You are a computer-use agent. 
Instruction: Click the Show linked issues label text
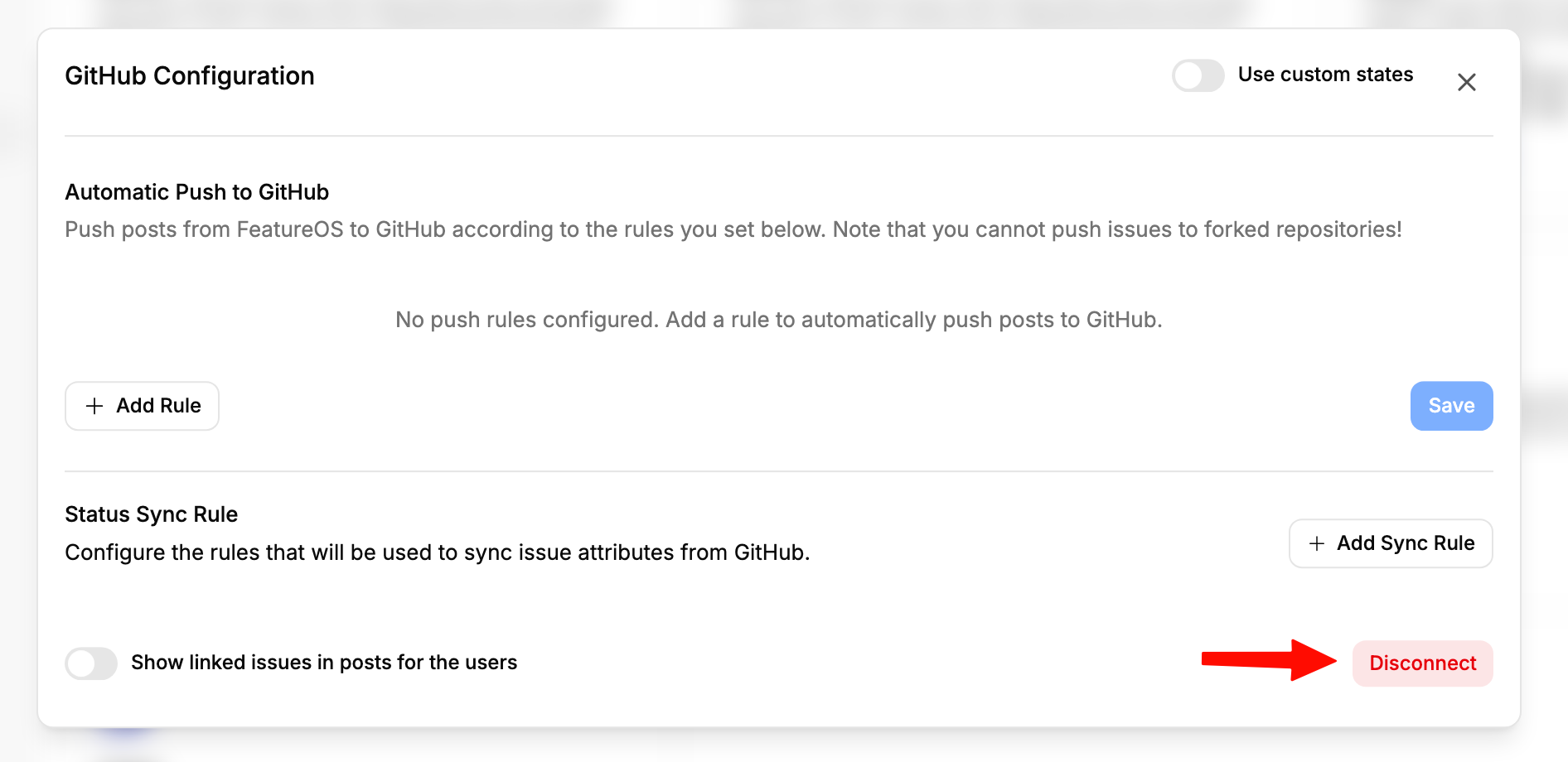(324, 663)
